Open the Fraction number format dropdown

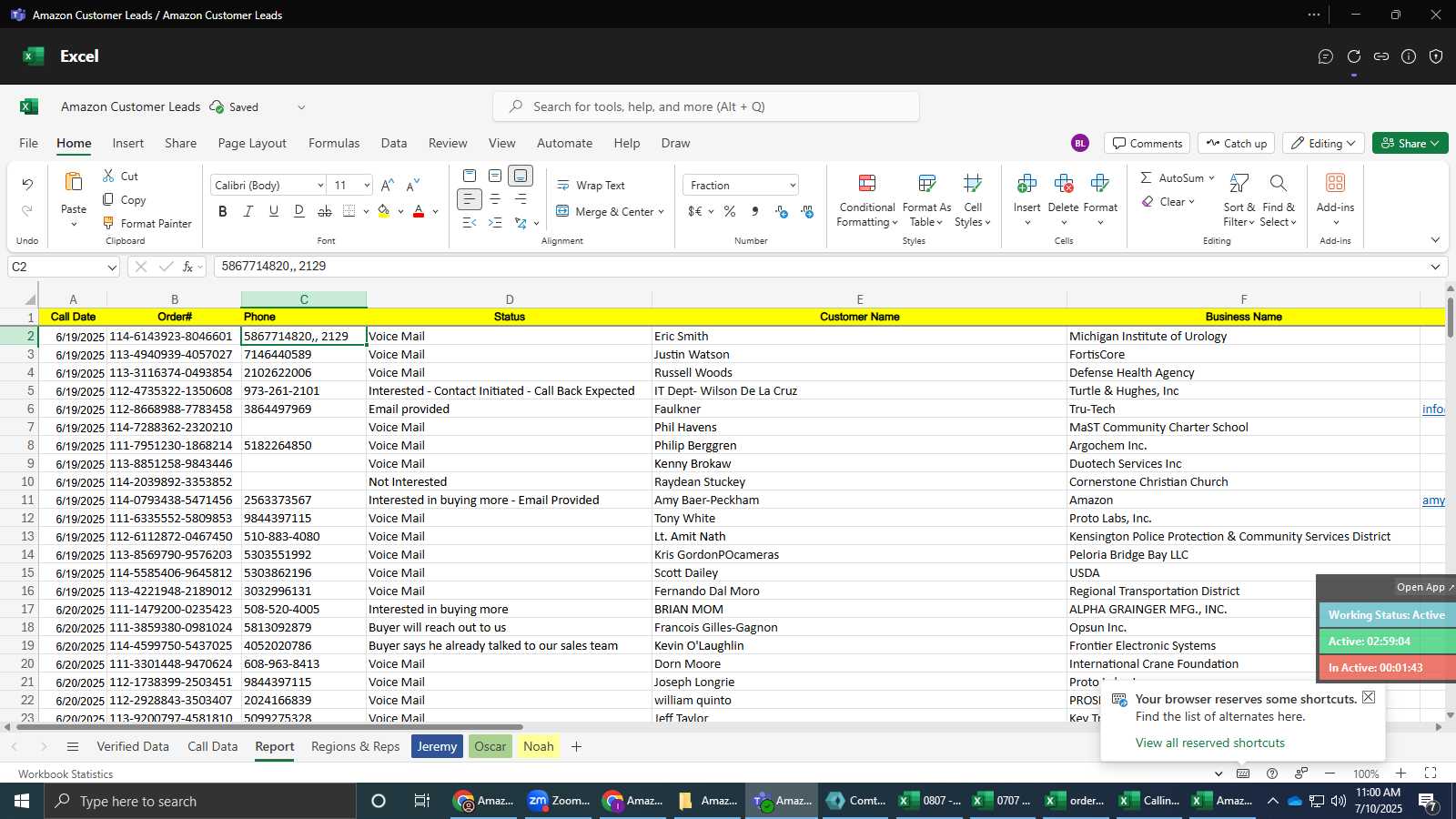(793, 186)
